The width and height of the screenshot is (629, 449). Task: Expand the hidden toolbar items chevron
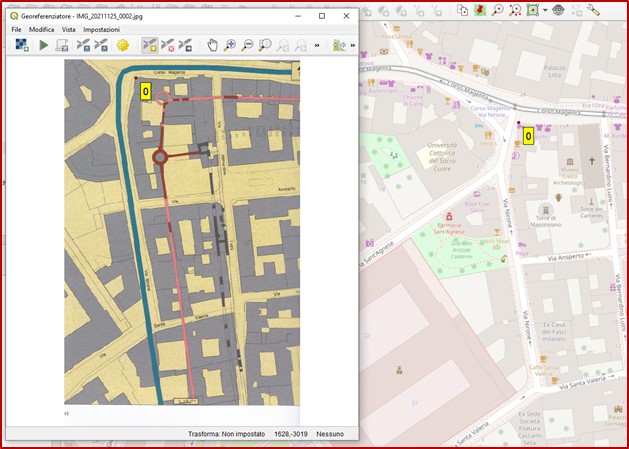click(318, 45)
